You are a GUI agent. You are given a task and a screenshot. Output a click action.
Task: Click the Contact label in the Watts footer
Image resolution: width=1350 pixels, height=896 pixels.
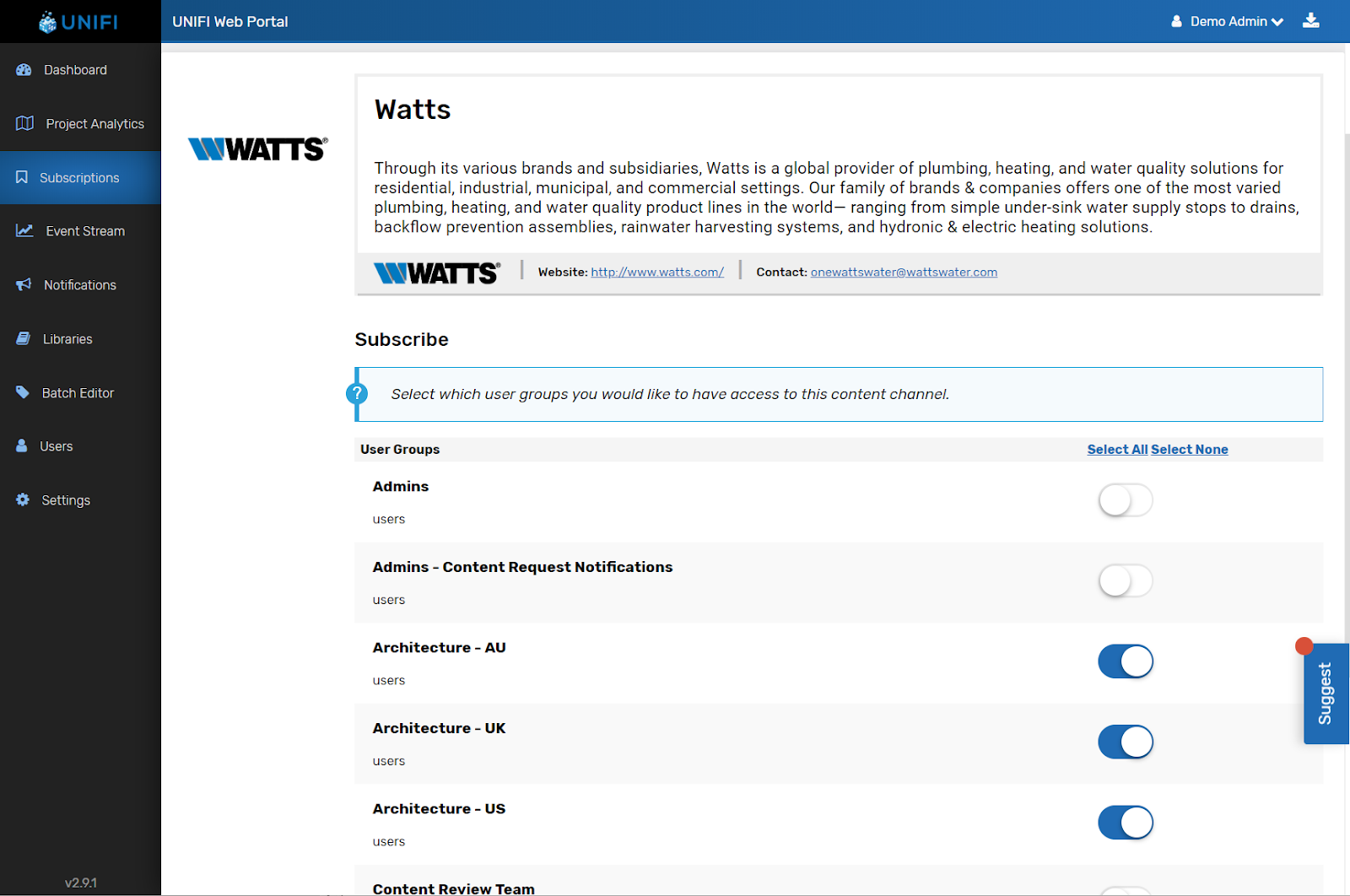(x=782, y=273)
